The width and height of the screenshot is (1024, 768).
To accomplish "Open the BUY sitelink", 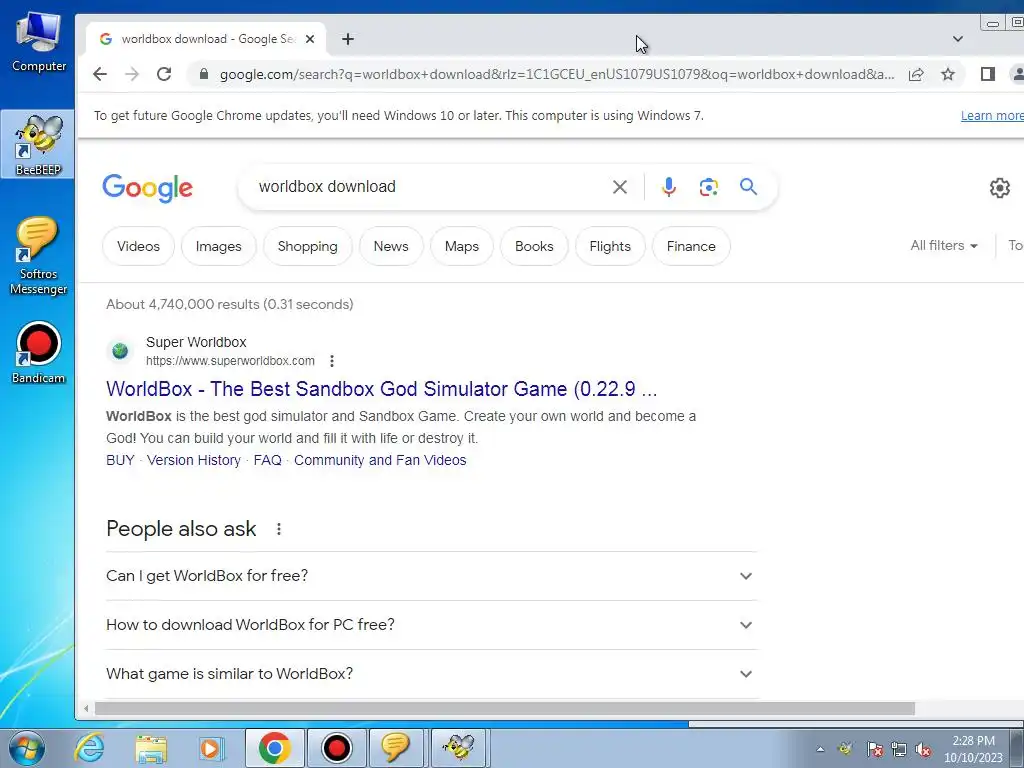I will 120,460.
